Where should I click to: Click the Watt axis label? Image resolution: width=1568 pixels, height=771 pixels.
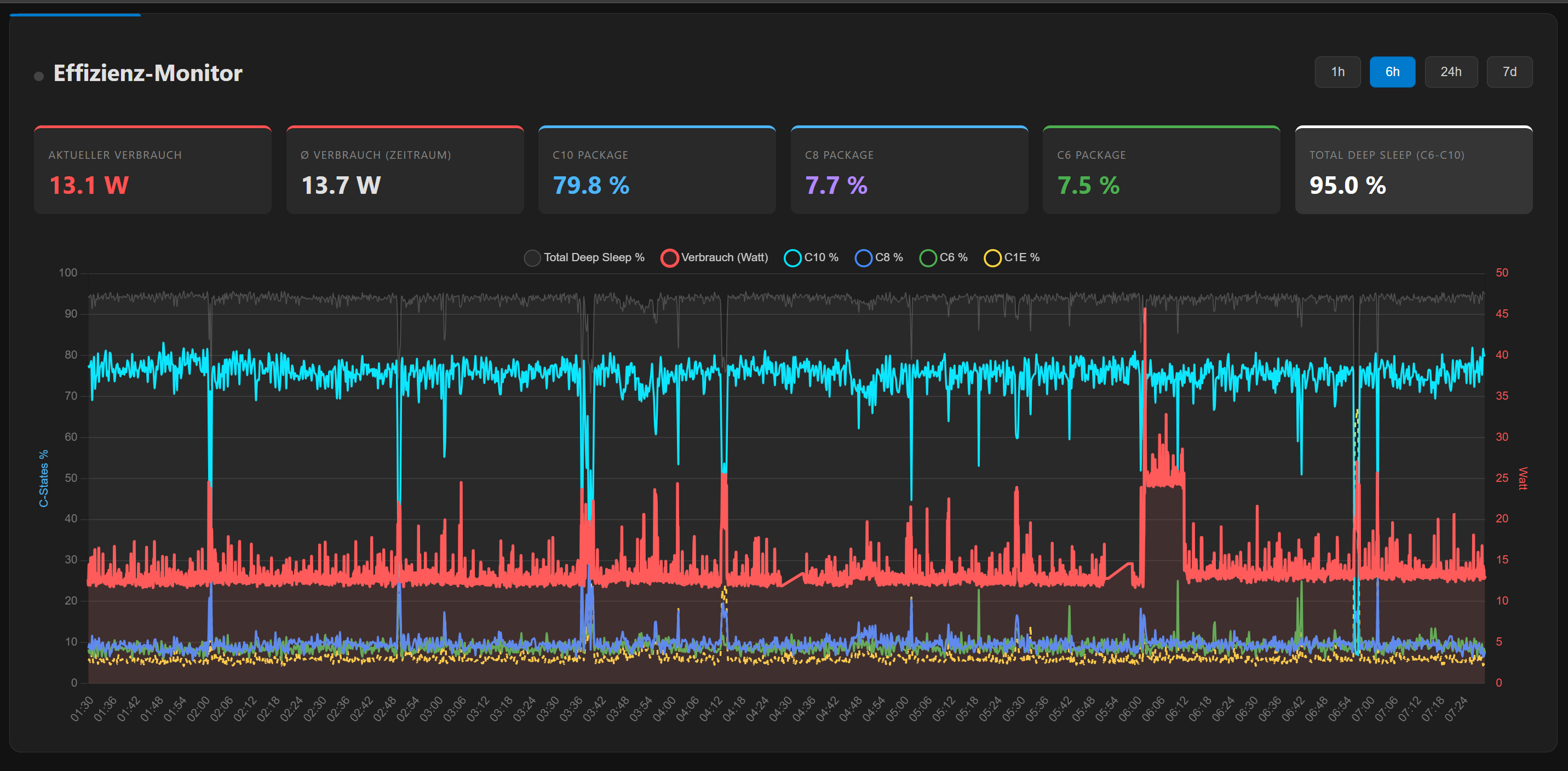[x=1523, y=478]
